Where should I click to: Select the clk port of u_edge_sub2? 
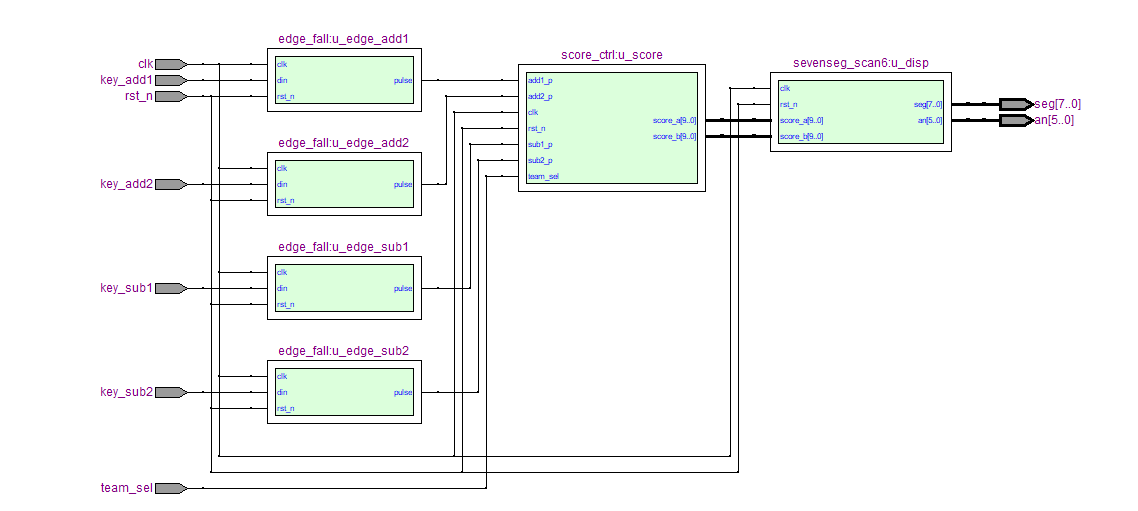point(282,376)
